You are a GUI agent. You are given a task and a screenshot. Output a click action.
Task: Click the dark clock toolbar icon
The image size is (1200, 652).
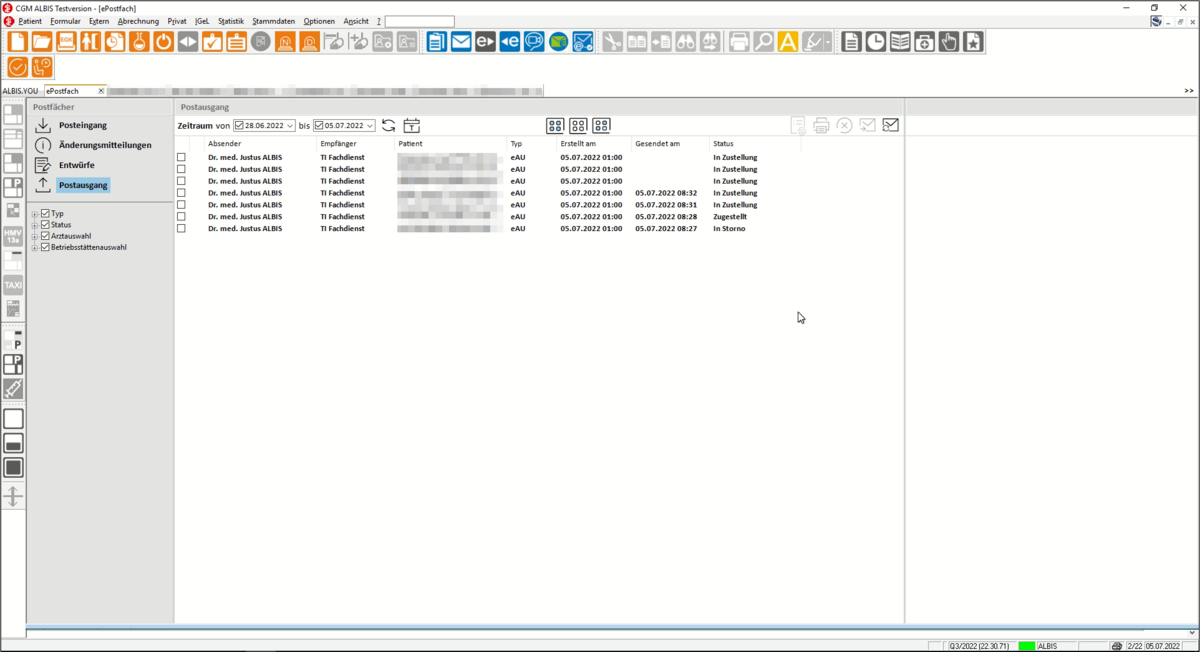(x=876, y=42)
